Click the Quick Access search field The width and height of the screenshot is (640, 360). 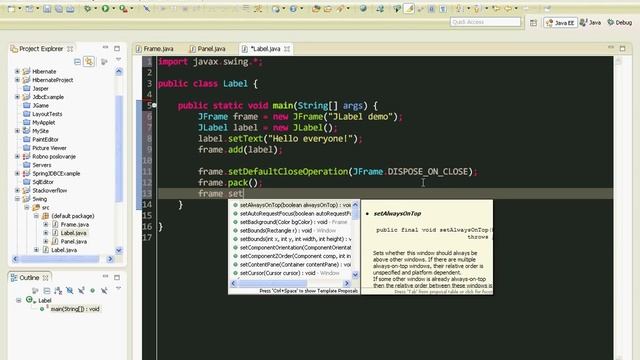pyautogui.click(x=485, y=22)
